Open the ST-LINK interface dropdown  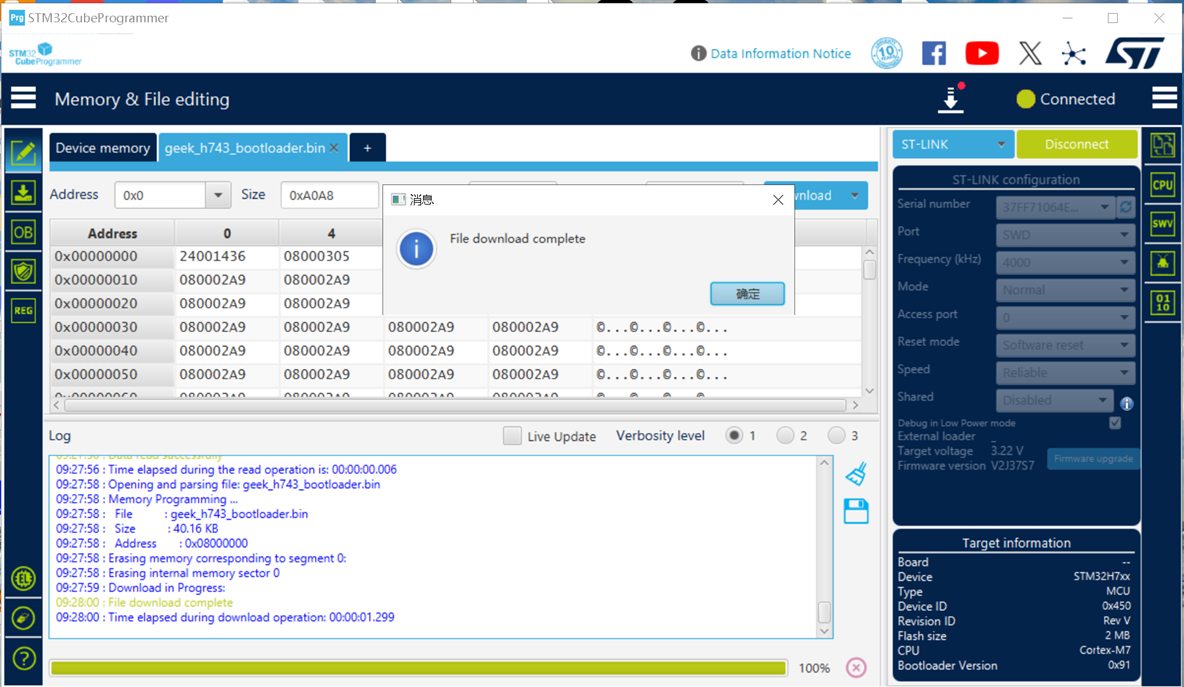click(x=953, y=144)
